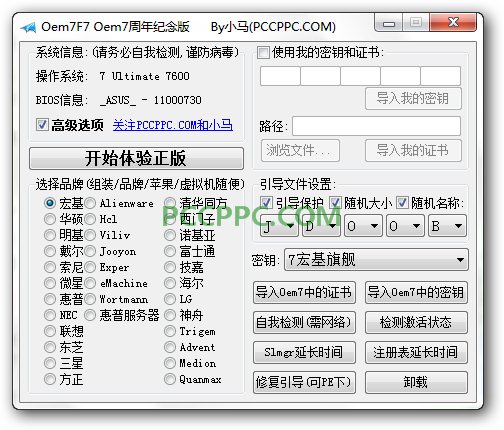Click the 卸载 button
The width and height of the screenshot is (504, 430).
pyautogui.click(x=416, y=382)
